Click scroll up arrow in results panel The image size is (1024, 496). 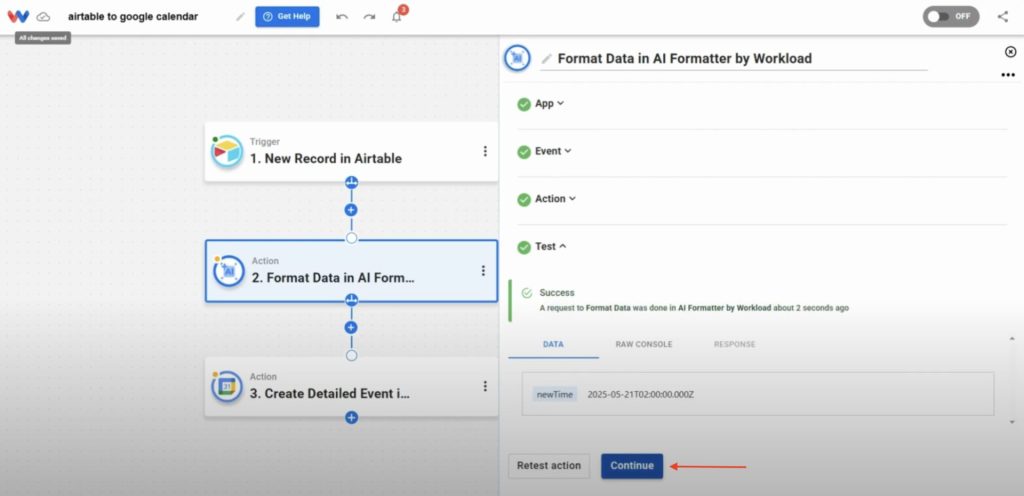[1012, 339]
